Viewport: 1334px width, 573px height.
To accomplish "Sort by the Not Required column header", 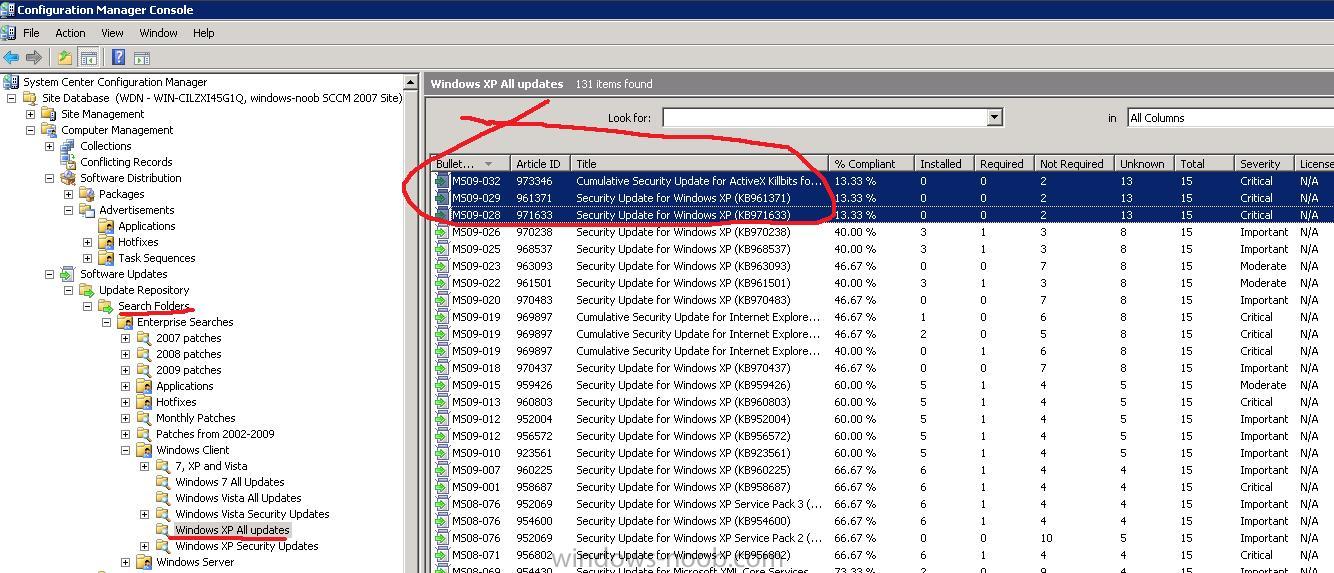I will coord(1073,164).
